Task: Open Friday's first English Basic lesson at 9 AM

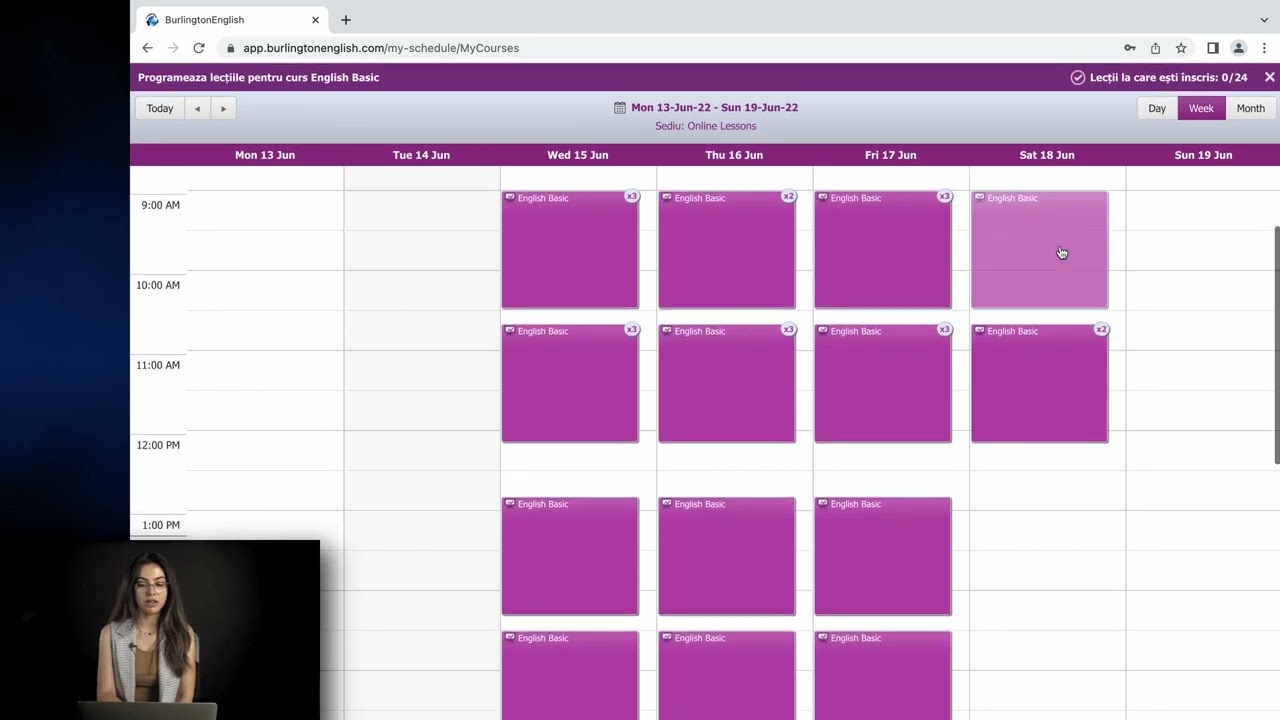Action: tap(883, 250)
